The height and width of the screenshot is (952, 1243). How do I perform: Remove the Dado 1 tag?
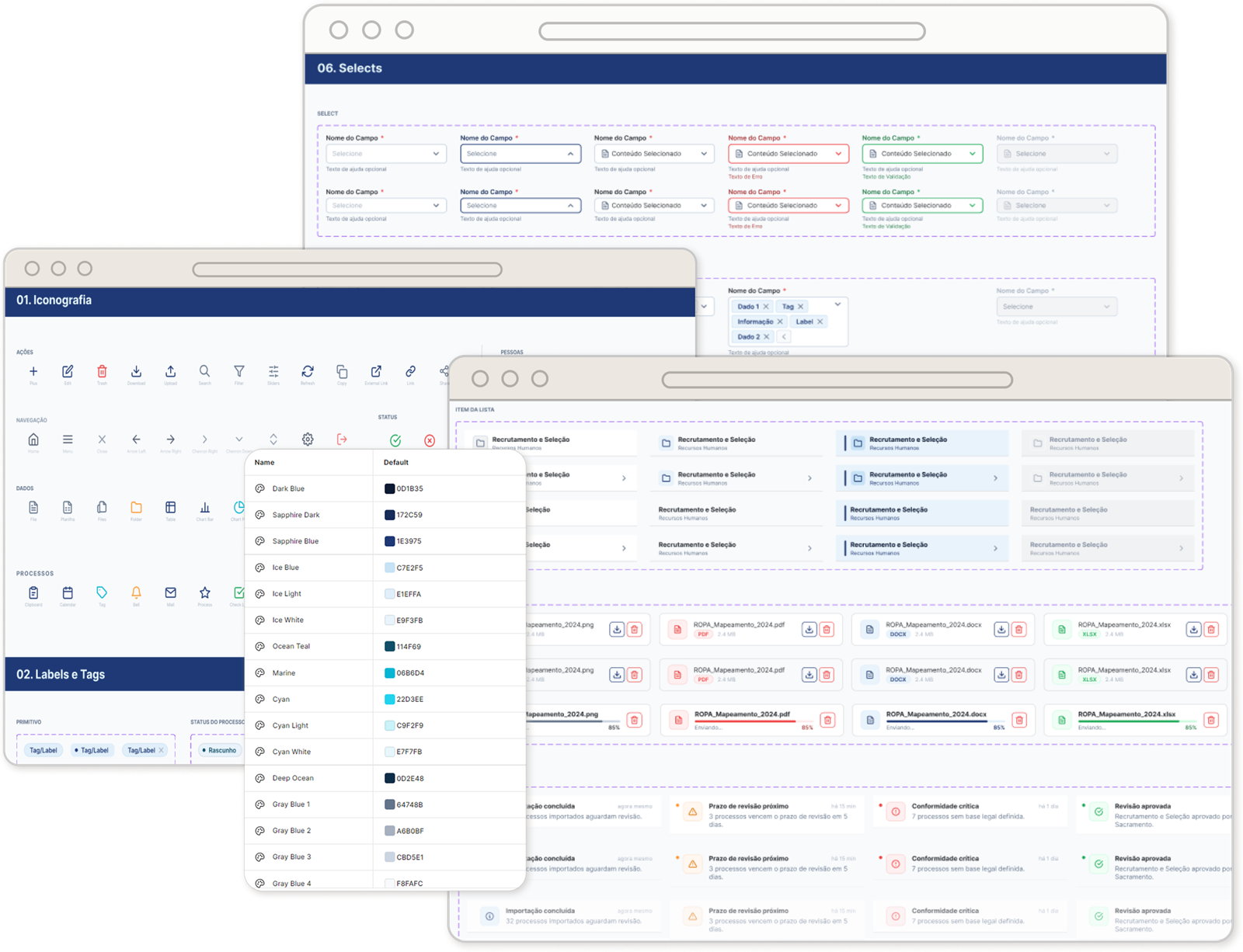pos(766,307)
